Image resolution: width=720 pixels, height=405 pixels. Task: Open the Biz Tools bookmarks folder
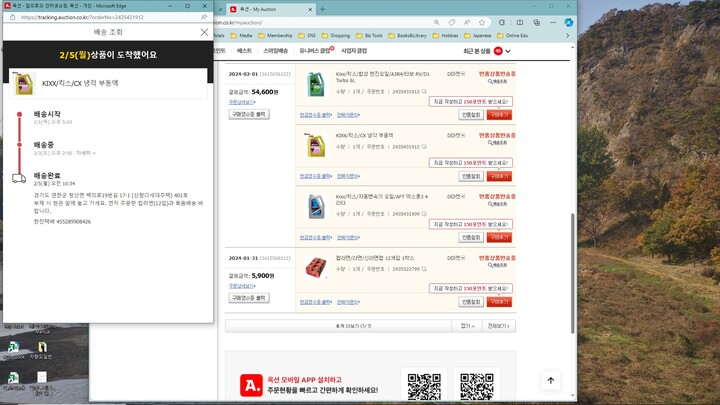[369, 35]
